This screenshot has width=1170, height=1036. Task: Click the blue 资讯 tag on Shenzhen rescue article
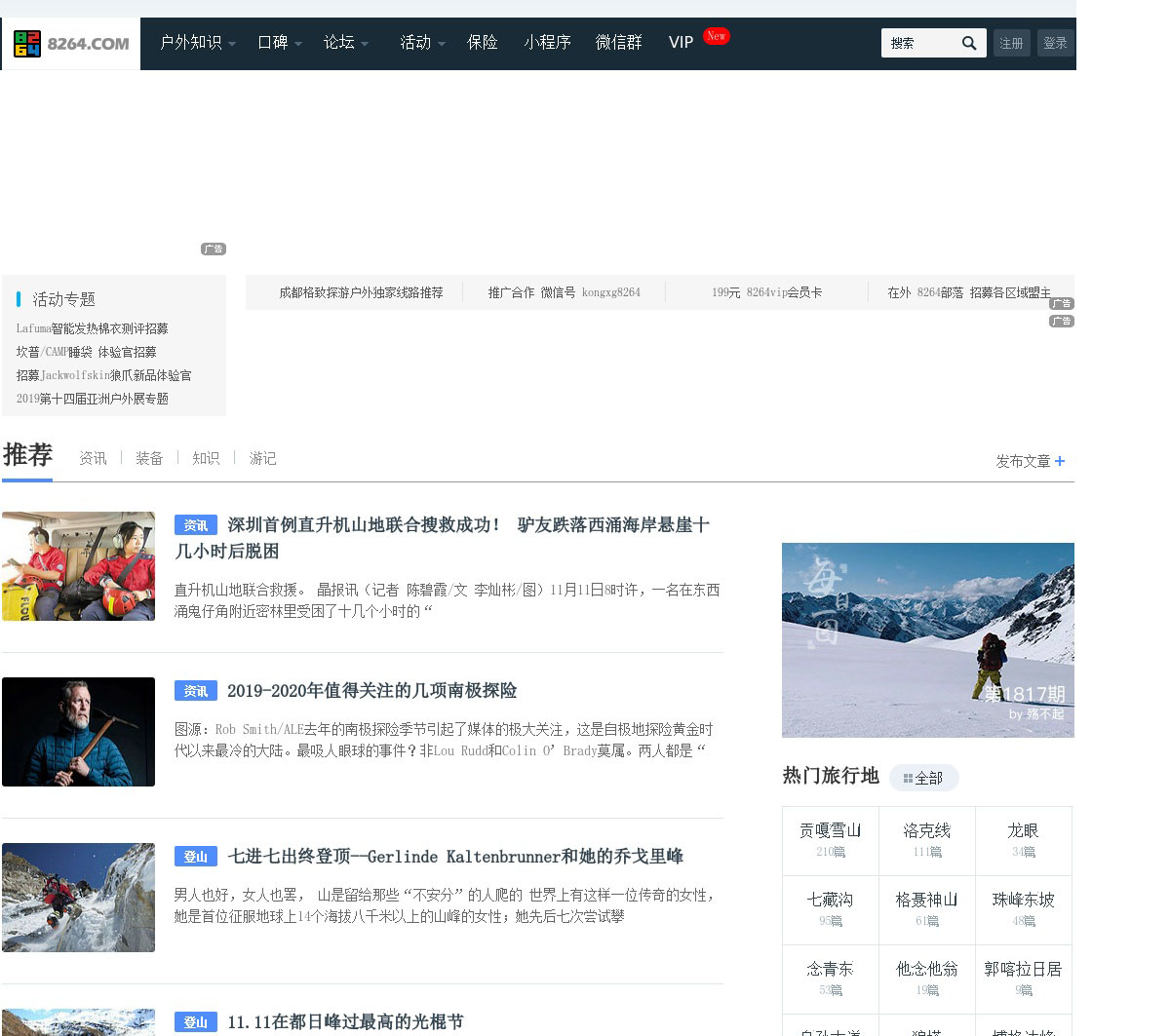coord(195,525)
